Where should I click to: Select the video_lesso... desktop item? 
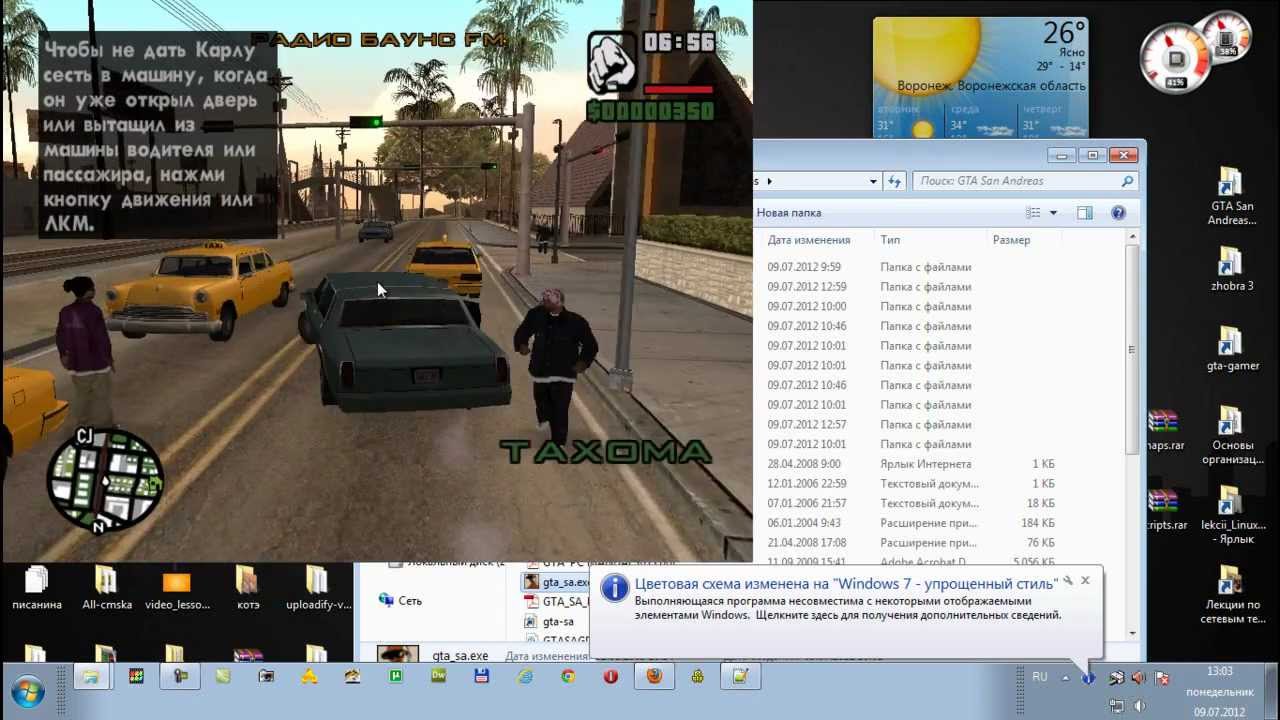point(176,588)
